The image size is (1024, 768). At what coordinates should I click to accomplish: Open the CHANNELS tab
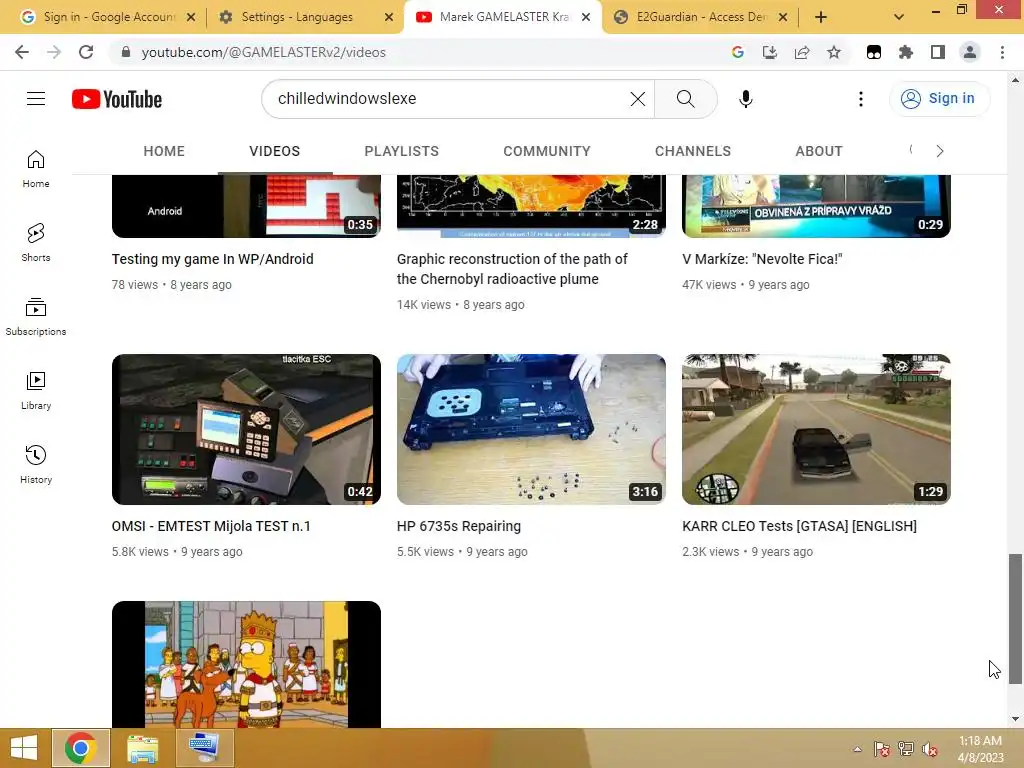click(x=693, y=151)
